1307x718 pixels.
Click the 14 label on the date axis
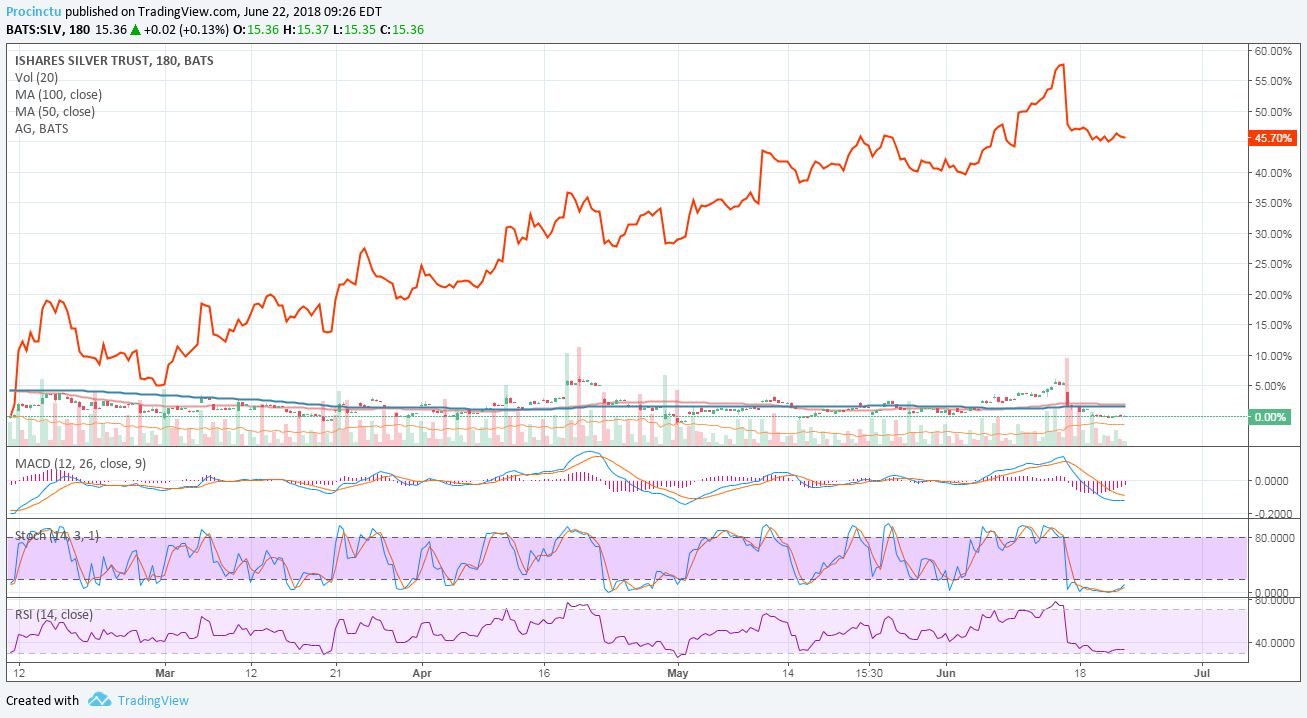[788, 673]
